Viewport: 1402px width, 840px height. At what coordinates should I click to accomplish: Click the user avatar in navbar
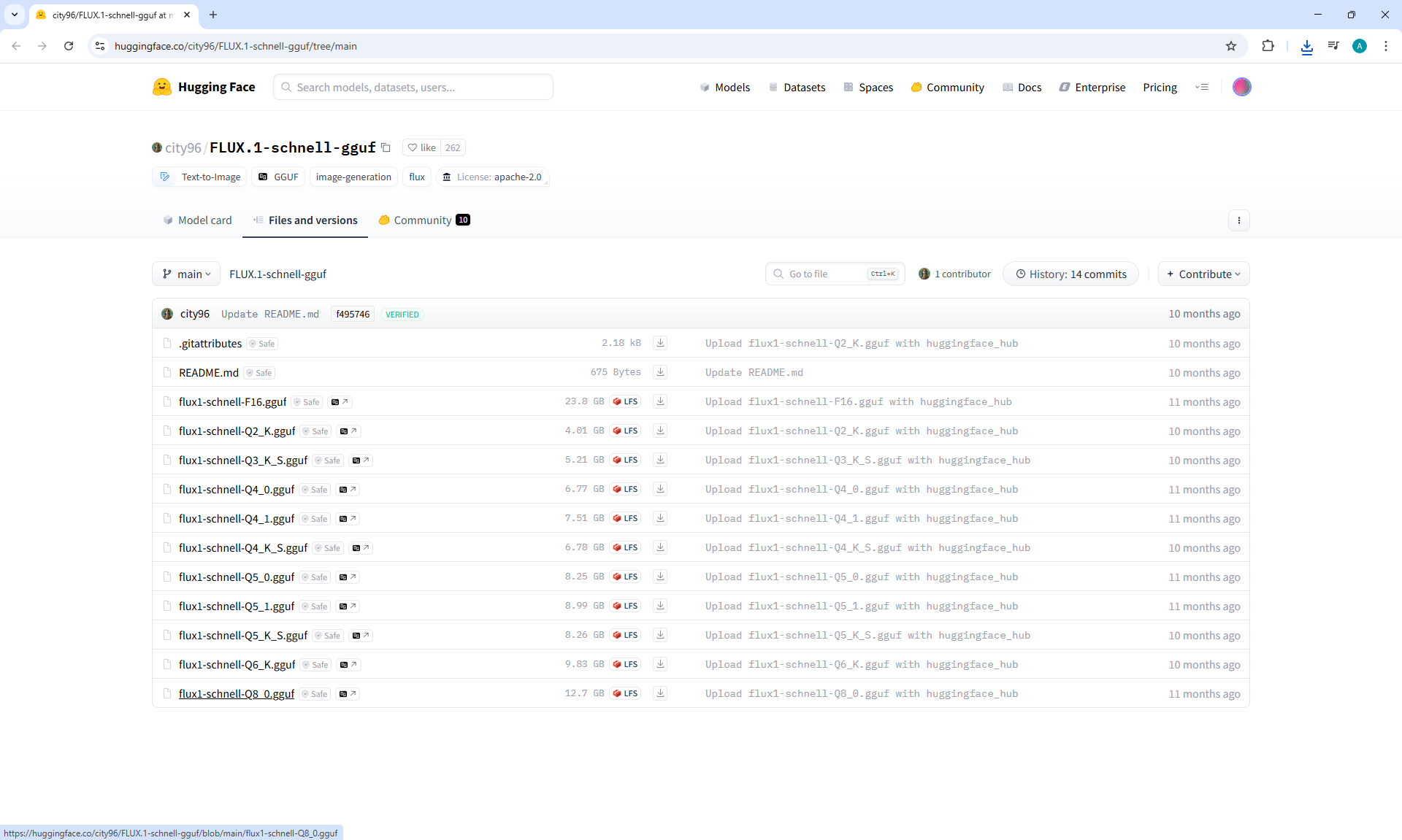click(1241, 87)
